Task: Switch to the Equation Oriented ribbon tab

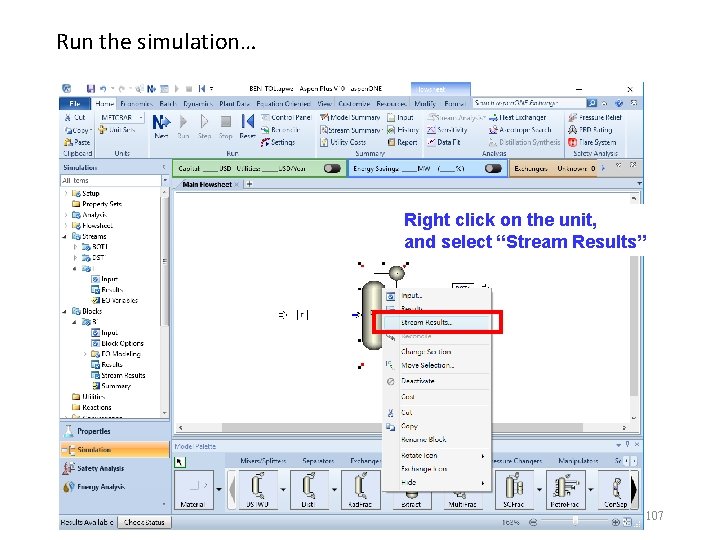Action: (x=283, y=104)
